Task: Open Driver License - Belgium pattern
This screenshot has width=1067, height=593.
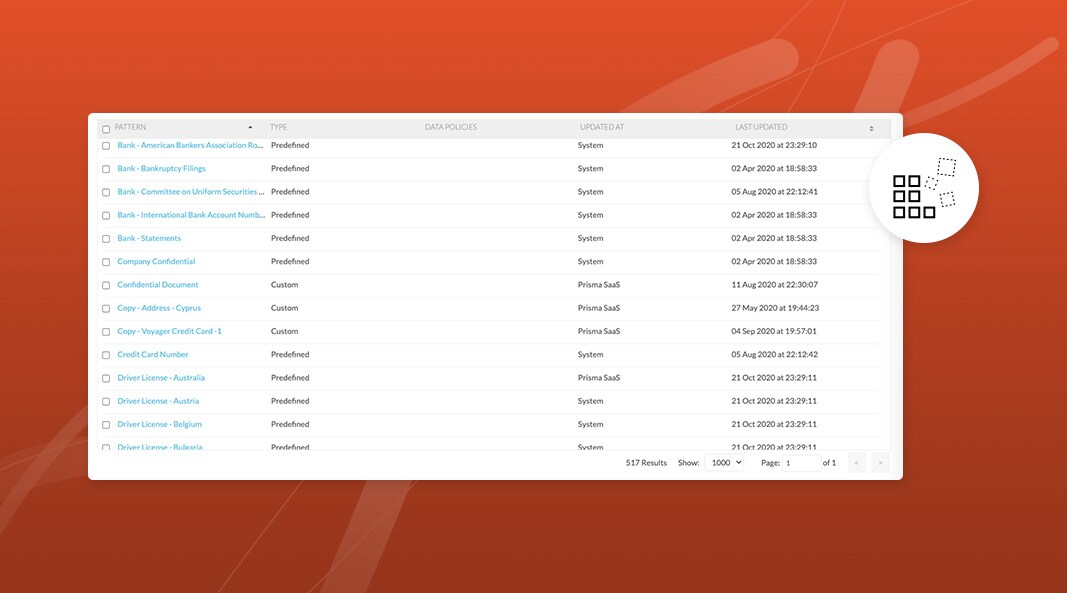Action: coord(159,424)
